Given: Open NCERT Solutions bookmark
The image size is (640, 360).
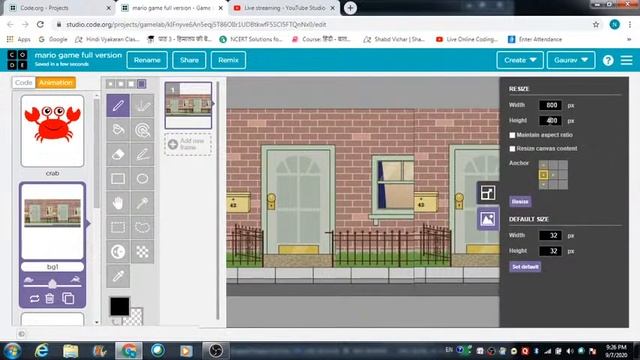Looking at the screenshot, I should pos(251,40).
